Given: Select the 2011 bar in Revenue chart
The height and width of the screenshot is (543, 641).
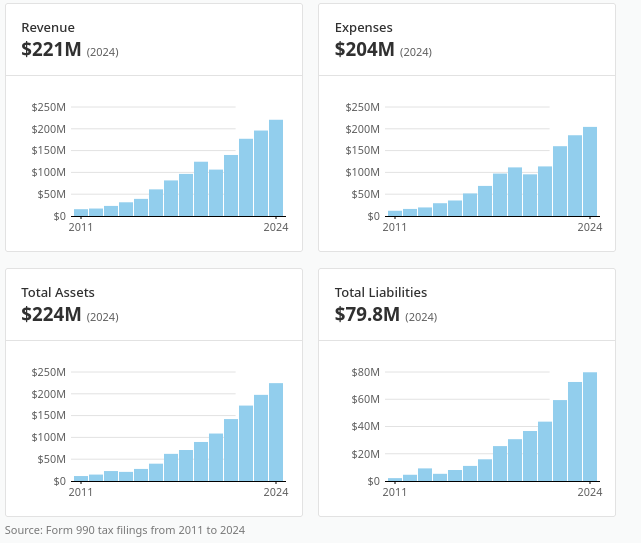Looking at the screenshot, I should (81, 213).
